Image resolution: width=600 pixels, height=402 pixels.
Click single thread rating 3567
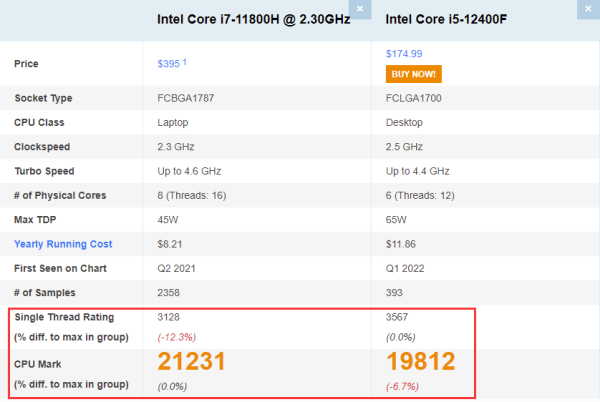pyautogui.click(x=397, y=317)
